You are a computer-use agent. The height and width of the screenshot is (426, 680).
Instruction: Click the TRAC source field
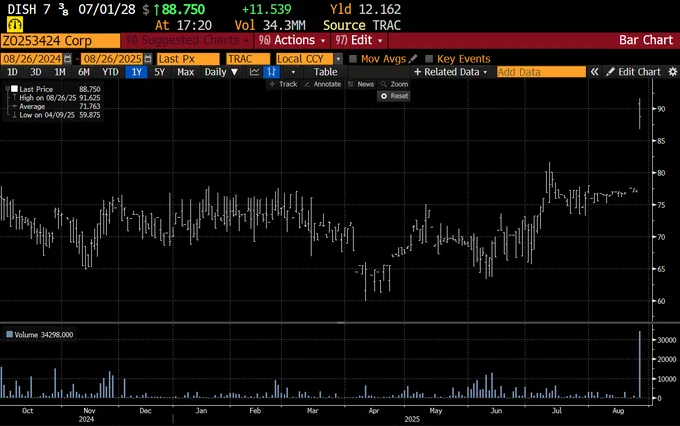click(248, 59)
